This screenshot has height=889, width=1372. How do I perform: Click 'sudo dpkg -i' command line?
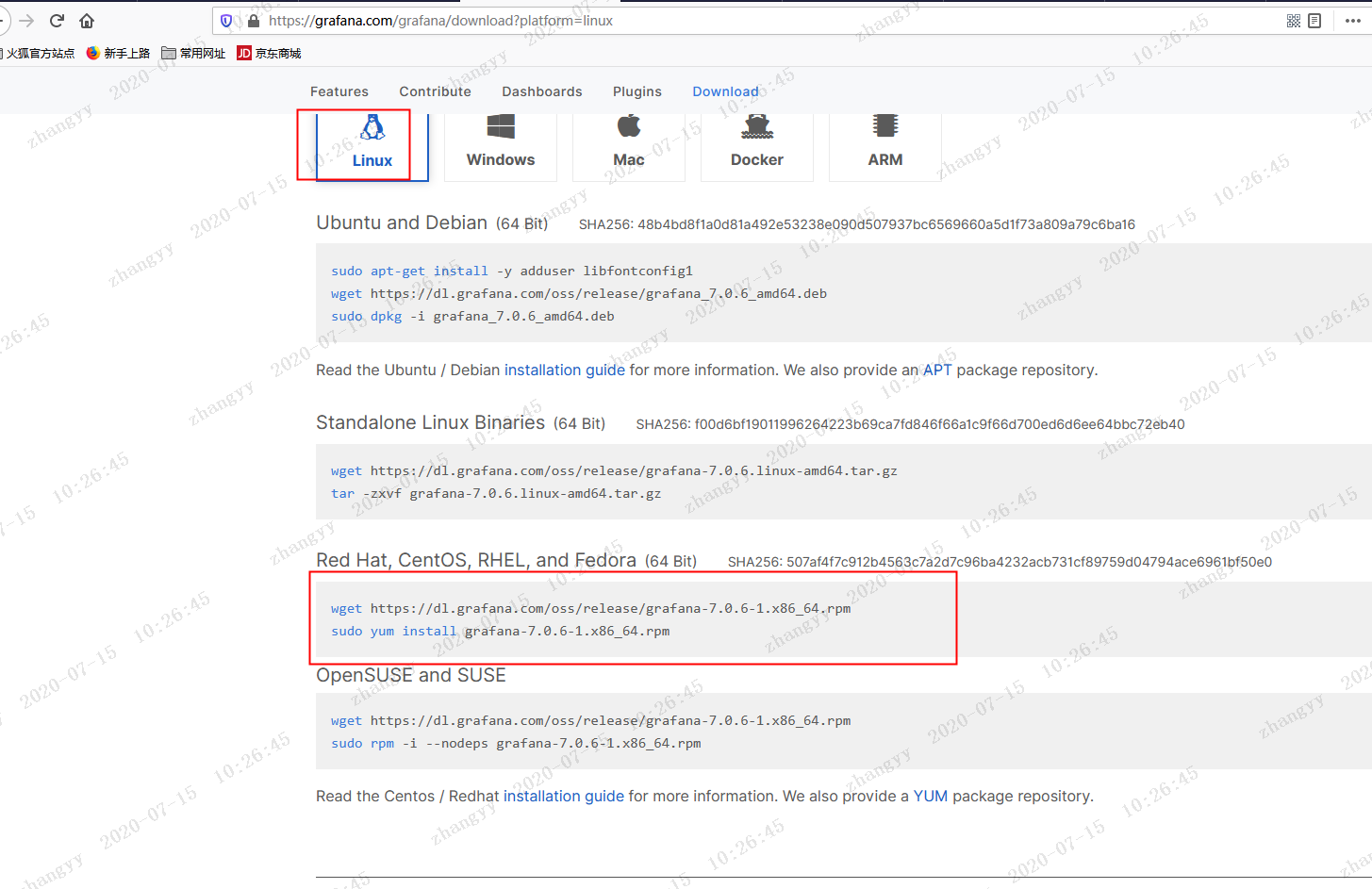click(472, 317)
